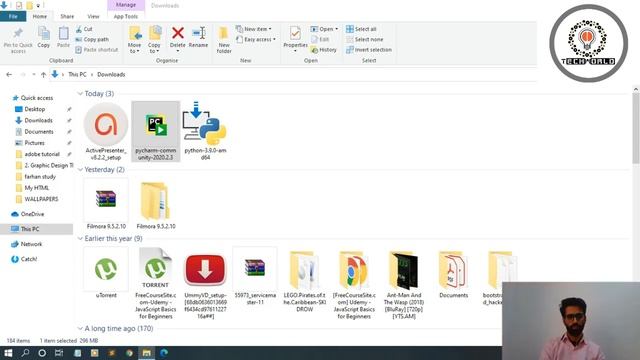Select the python-3.9.0-amd64 installer
Screen dimensions: 640x360
(x=205, y=131)
